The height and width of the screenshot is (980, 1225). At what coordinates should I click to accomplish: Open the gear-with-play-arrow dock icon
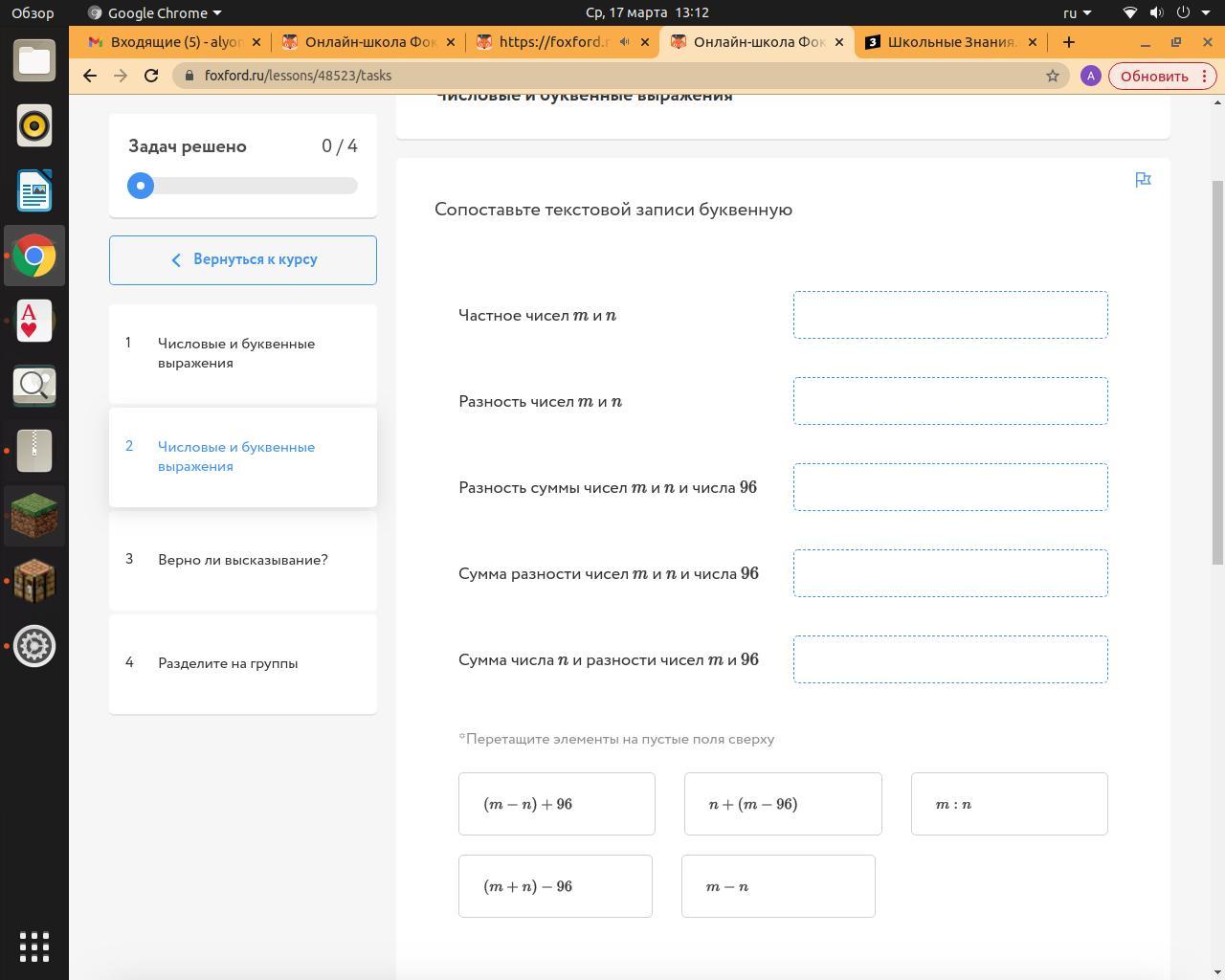pyautogui.click(x=34, y=646)
